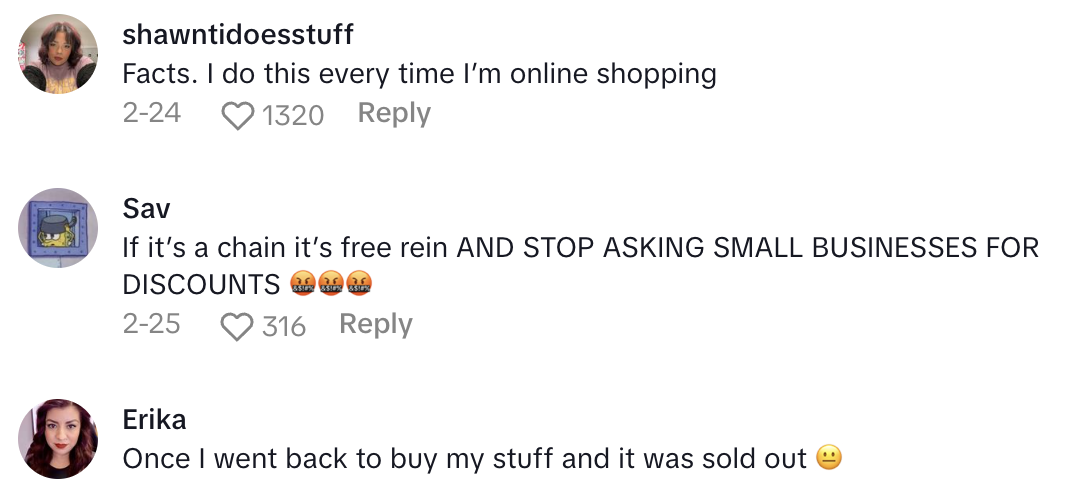Reply to shawntidoesstuff's comment

pos(394,114)
